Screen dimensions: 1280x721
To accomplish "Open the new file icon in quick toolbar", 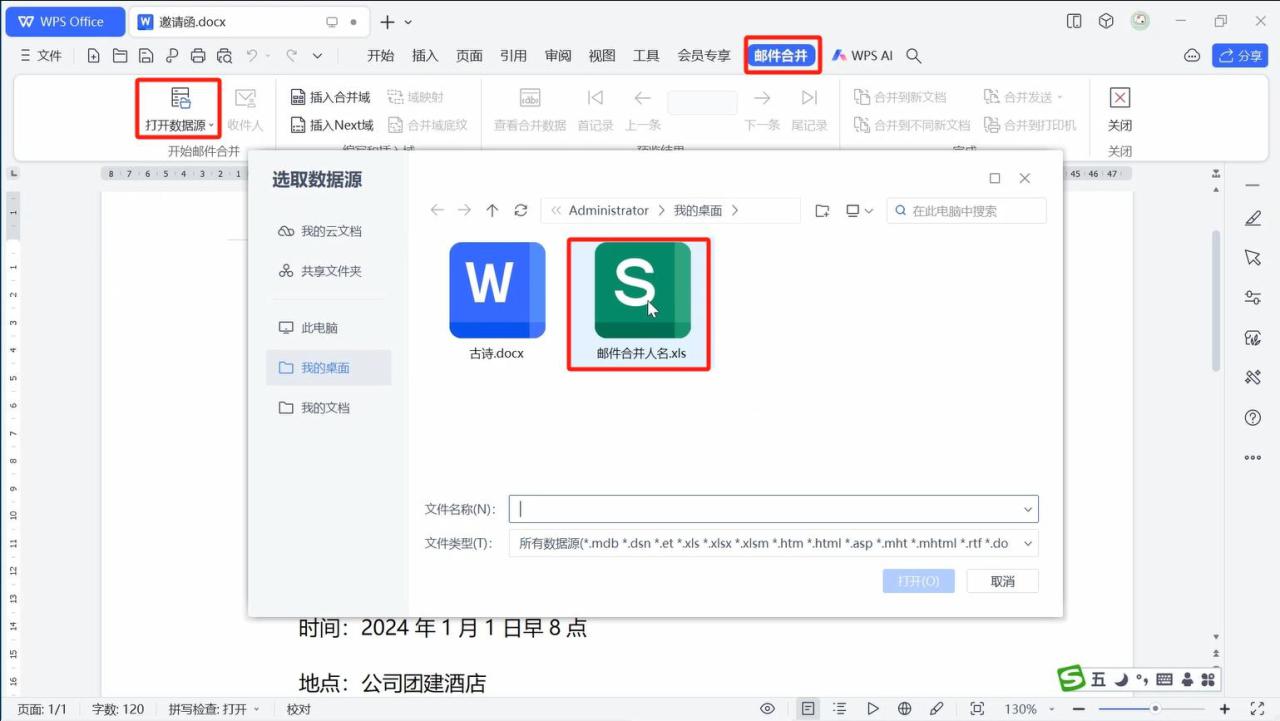I will point(93,56).
